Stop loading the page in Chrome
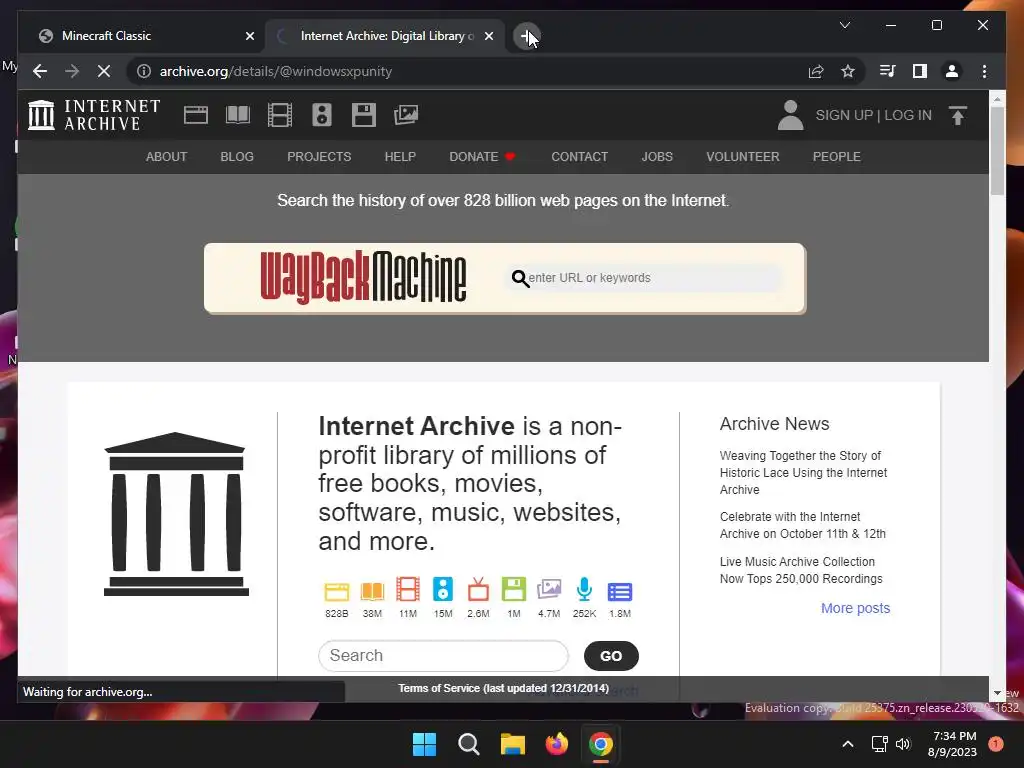 [104, 71]
